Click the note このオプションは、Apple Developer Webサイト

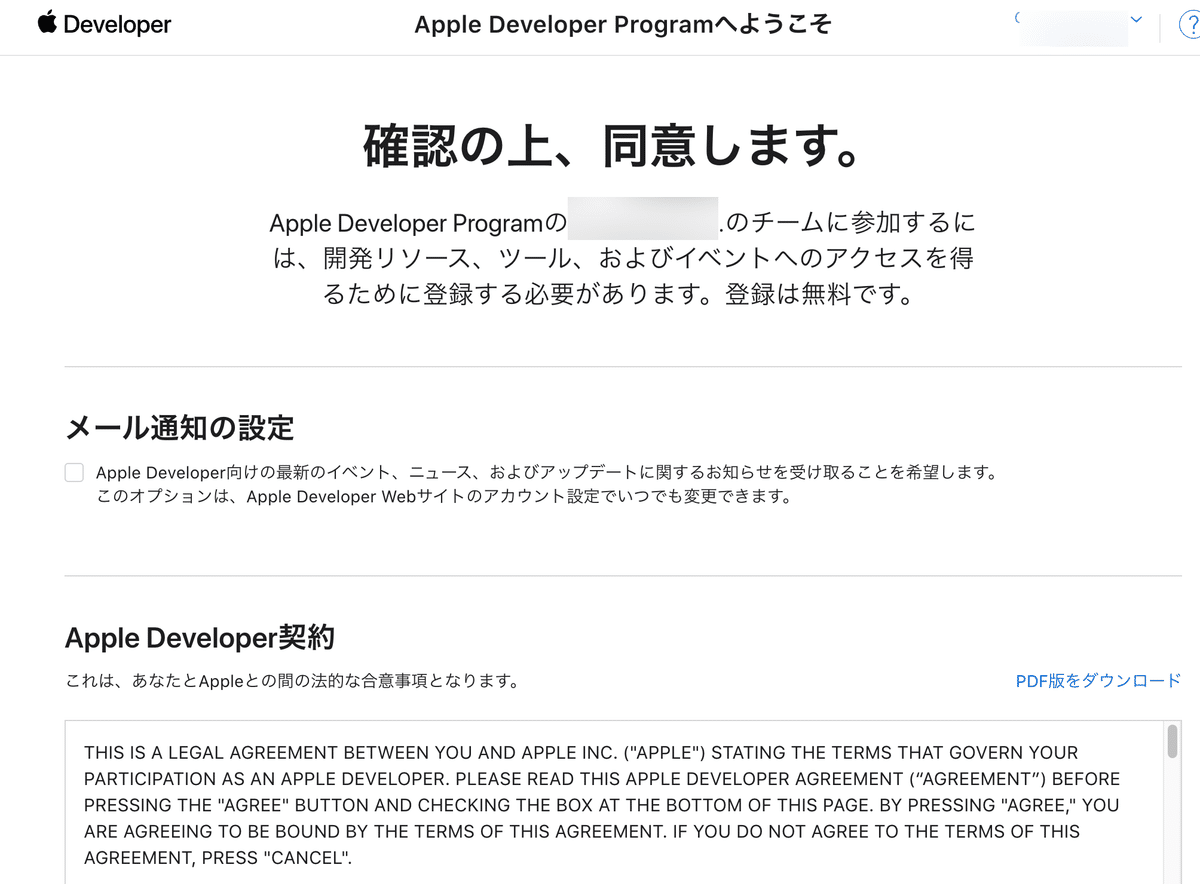pyautogui.click(x=444, y=496)
